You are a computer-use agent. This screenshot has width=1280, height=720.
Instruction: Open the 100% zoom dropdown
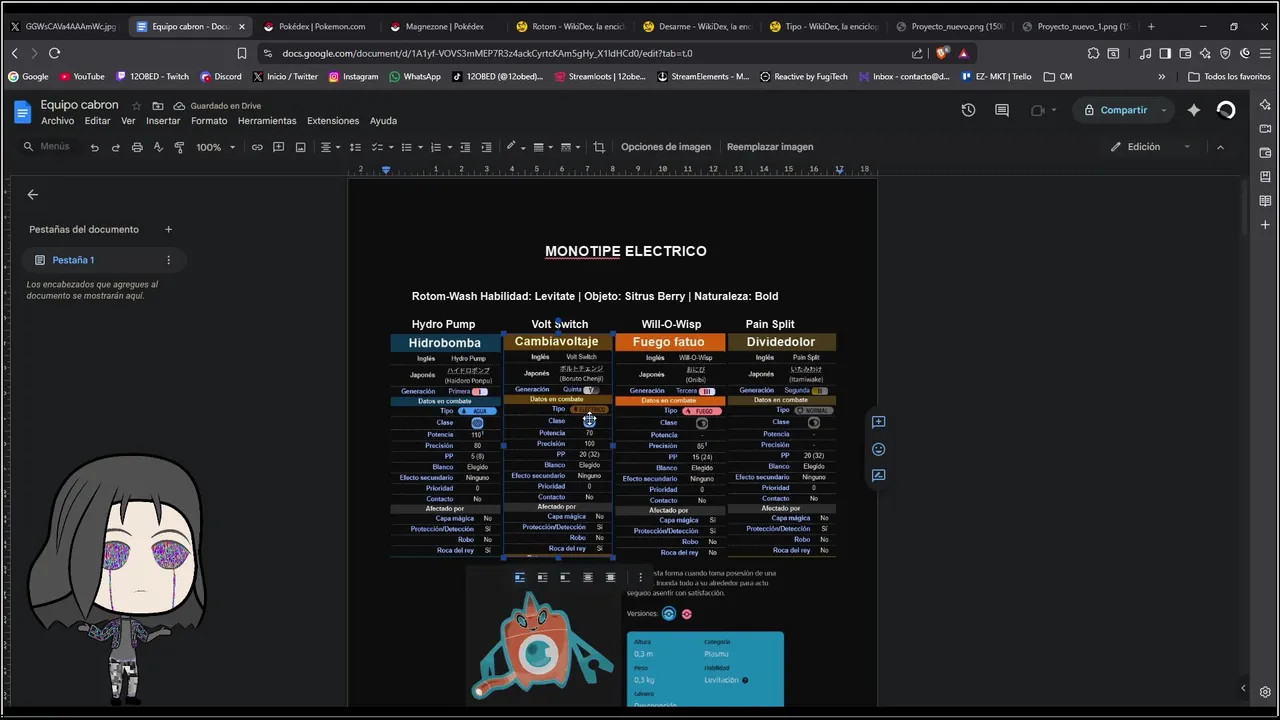pyautogui.click(x=215, y=147)
